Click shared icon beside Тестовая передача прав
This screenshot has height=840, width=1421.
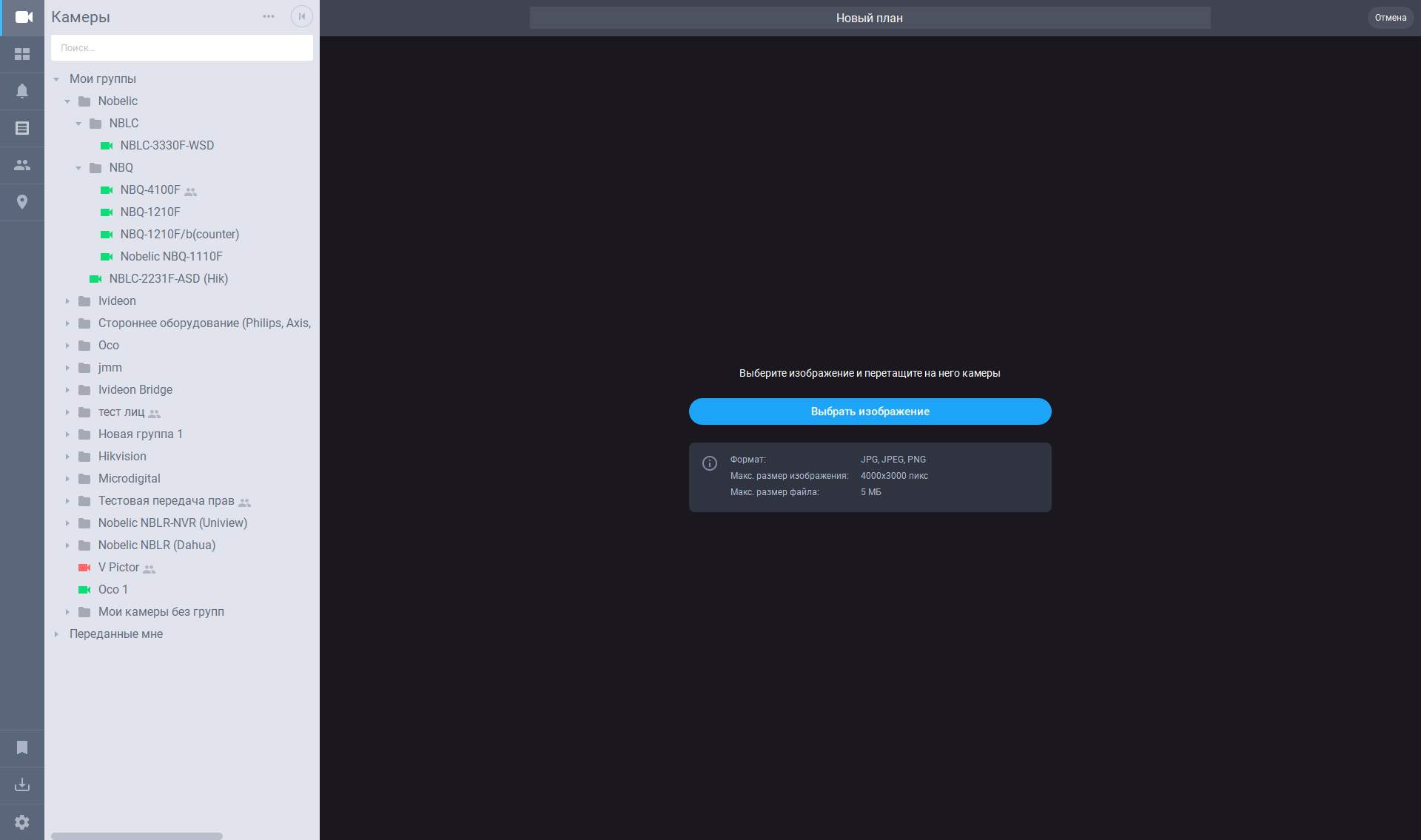click(245, 503)
